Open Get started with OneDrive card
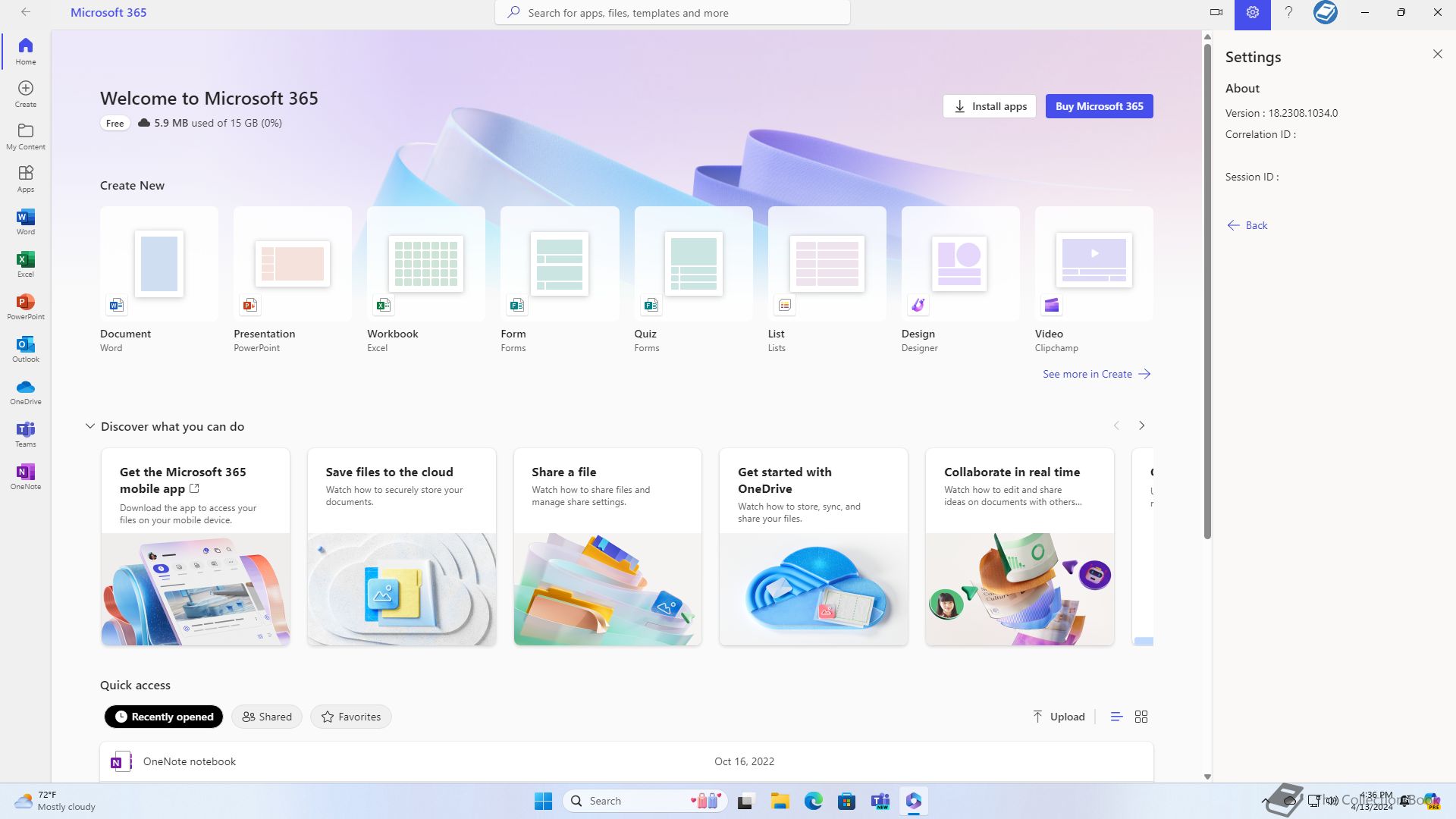This screenshot has width=1456, height=819. (x=814, y=547)
